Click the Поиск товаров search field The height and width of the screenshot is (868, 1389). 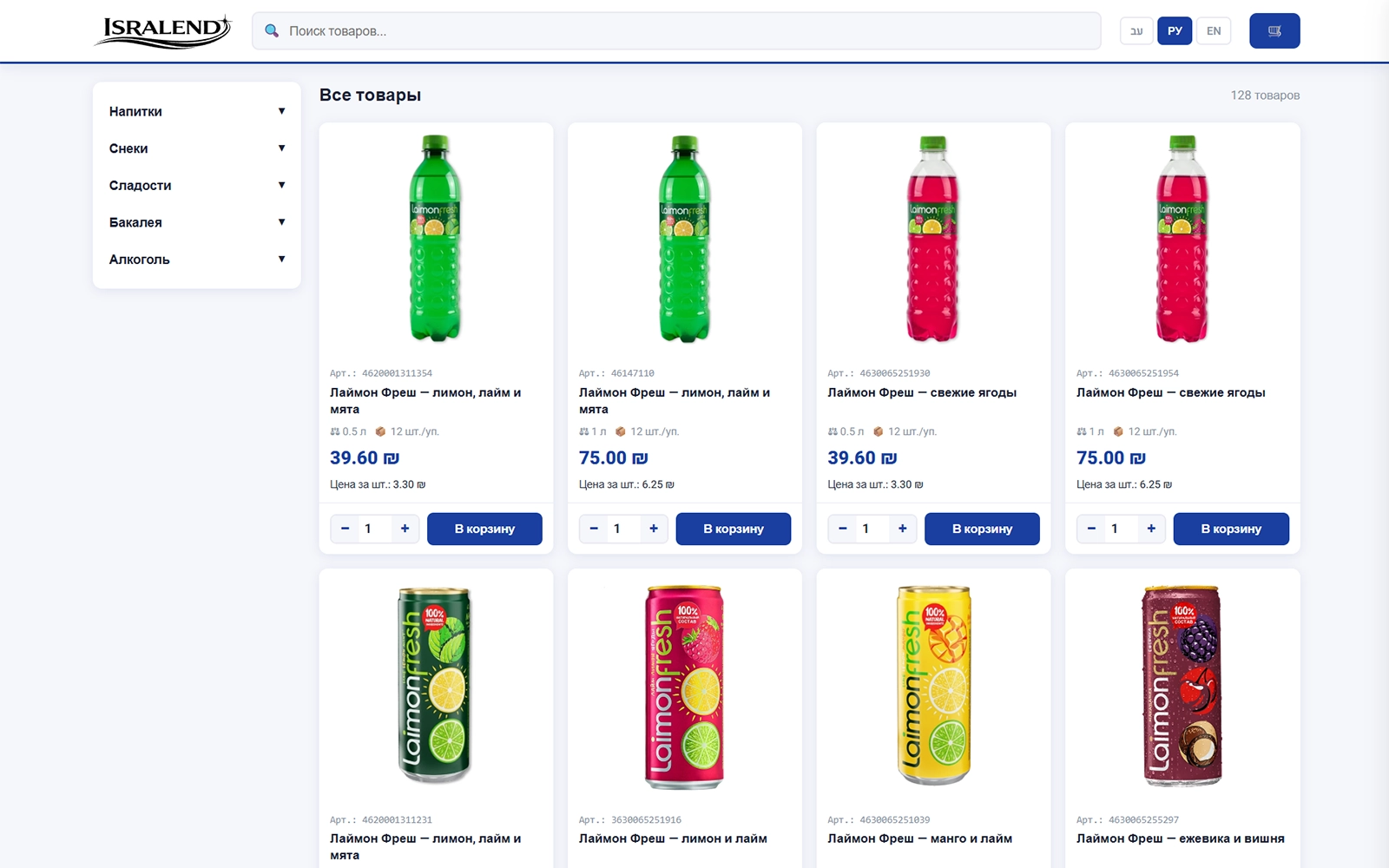click(677, 31)
